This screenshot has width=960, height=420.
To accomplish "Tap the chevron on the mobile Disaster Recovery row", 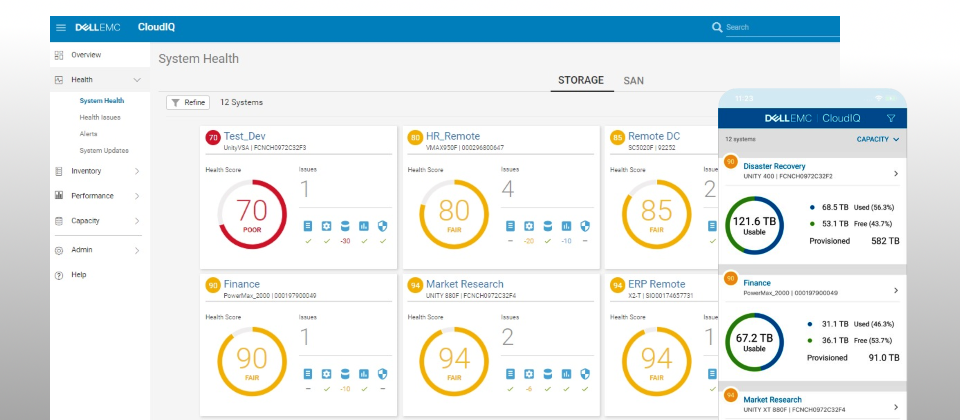I will point(896,174).
